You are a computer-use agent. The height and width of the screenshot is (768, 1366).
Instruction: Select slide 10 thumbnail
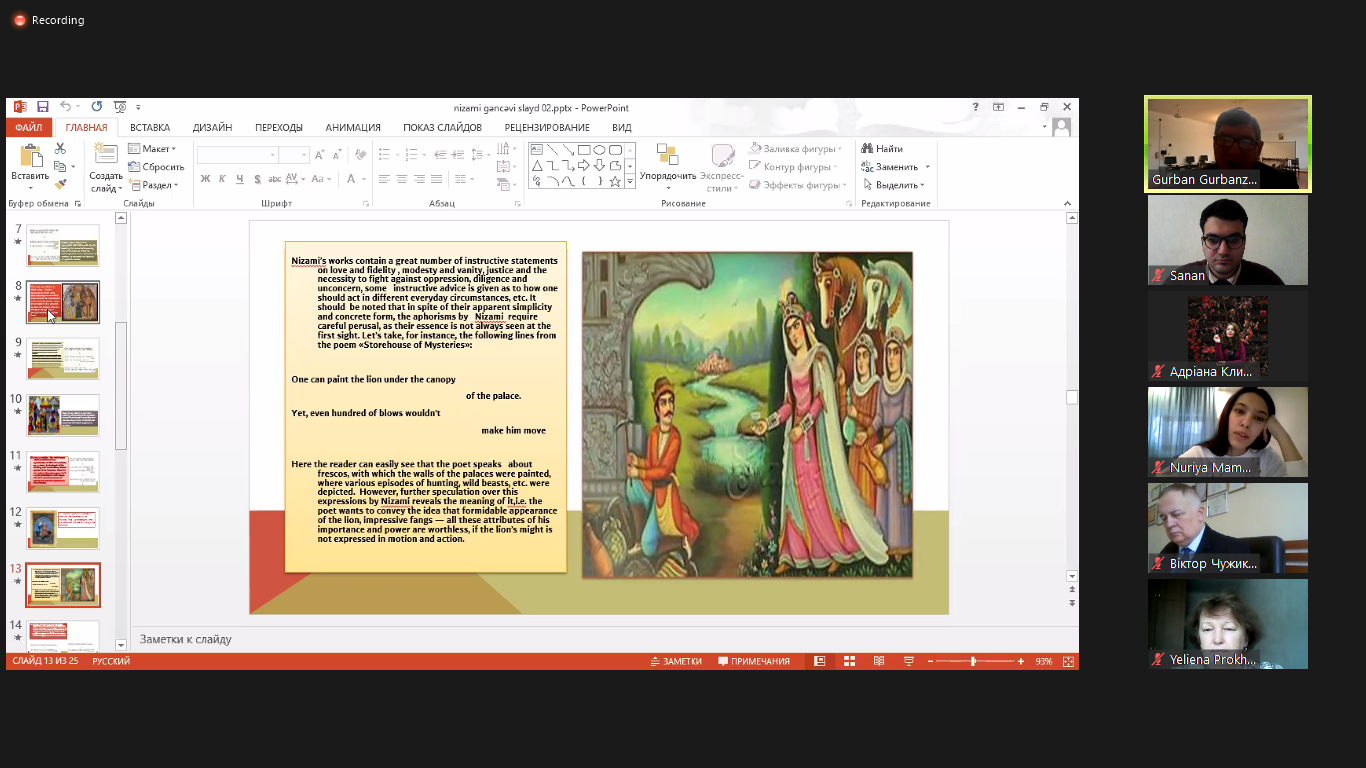click(63, 415)
